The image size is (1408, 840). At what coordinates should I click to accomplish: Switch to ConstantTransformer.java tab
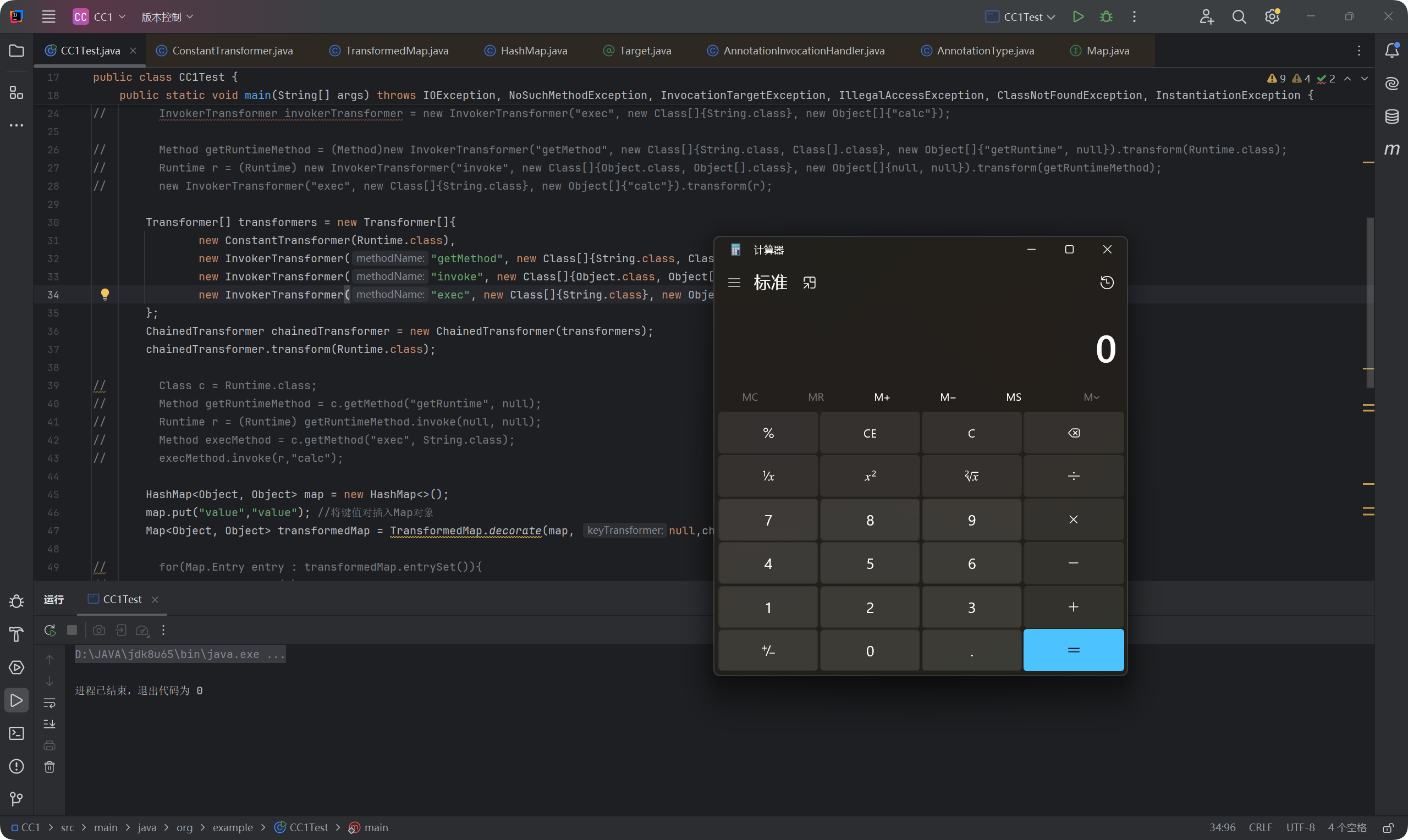tap(225, 51)
